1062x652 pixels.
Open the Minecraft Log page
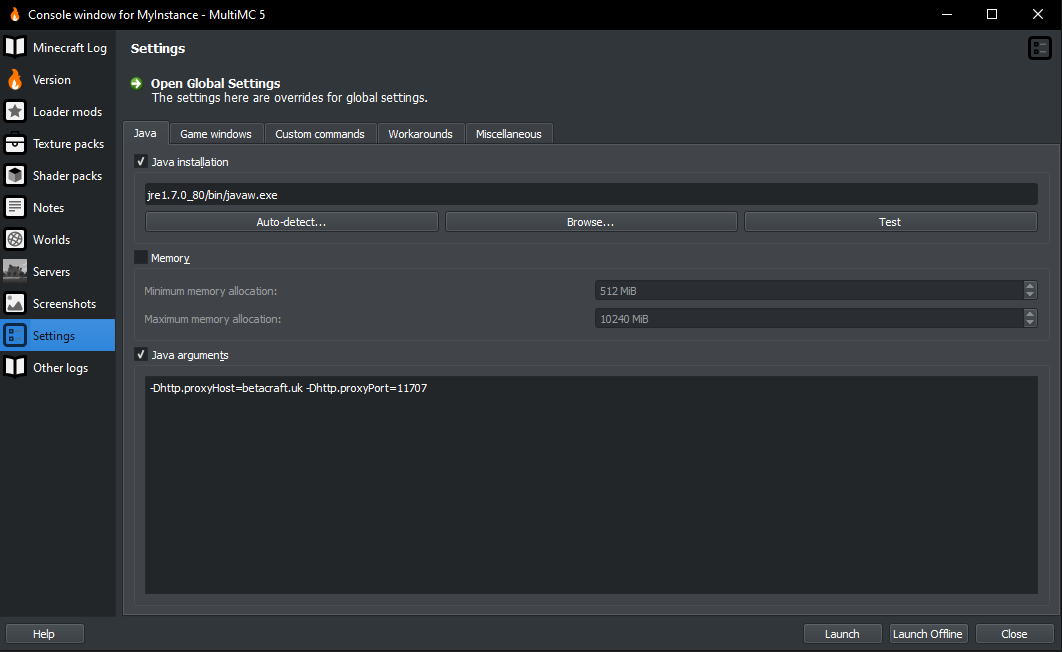coord(58,47)
